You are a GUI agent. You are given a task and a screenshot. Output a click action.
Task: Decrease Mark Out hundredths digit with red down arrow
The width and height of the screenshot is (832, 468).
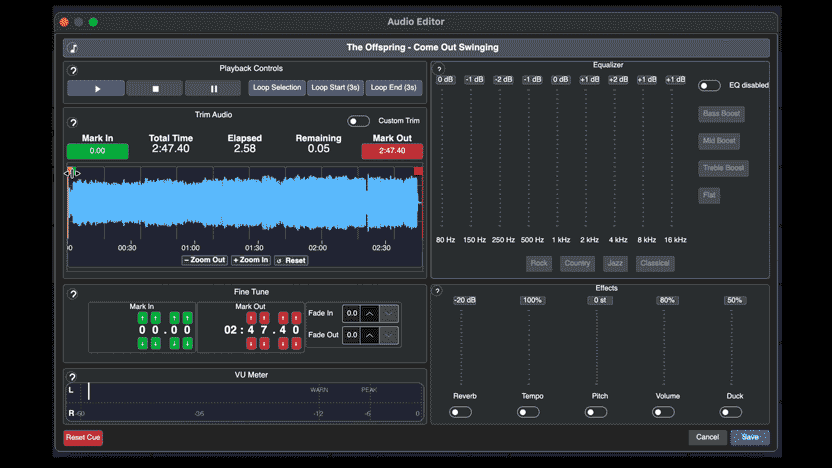(x=296, y=343)
